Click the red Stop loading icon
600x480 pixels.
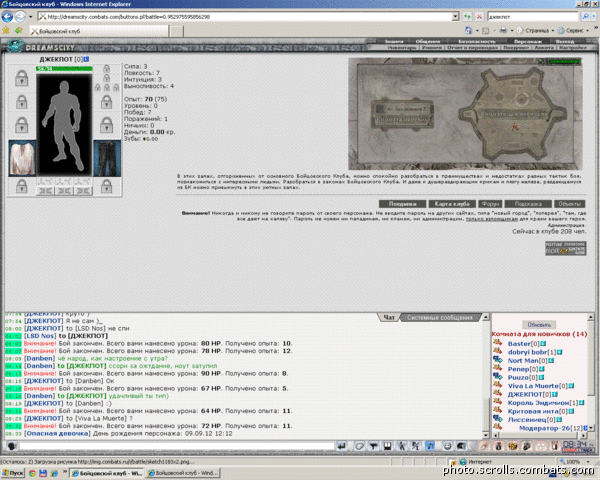[x=479, y=17]
